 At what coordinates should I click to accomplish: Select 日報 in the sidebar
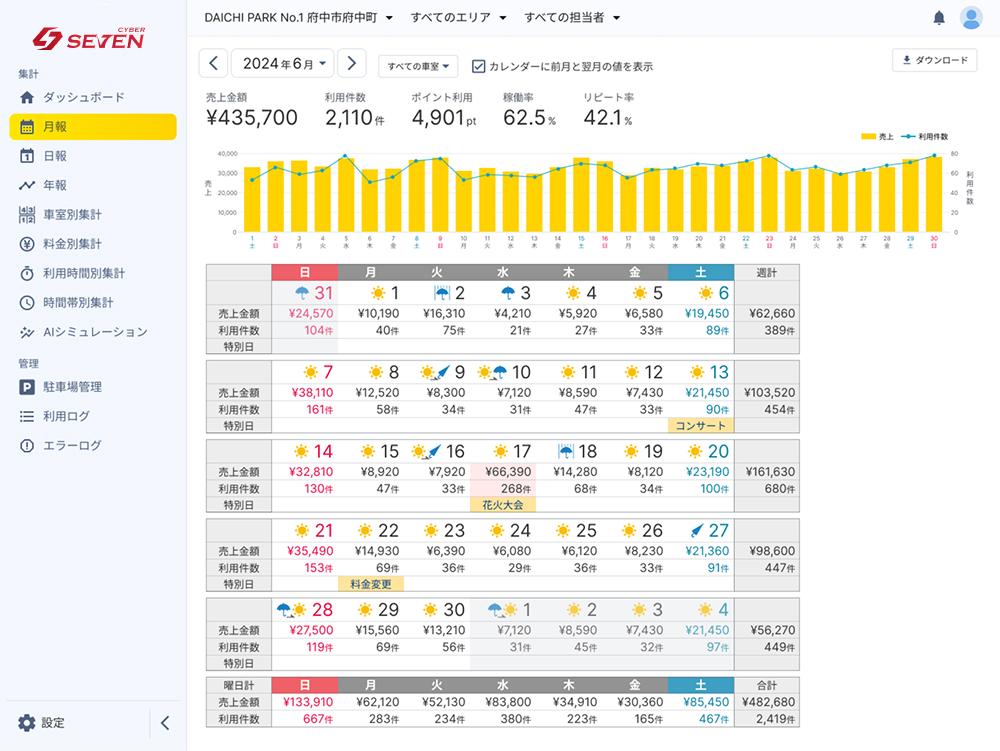[55, 156]
